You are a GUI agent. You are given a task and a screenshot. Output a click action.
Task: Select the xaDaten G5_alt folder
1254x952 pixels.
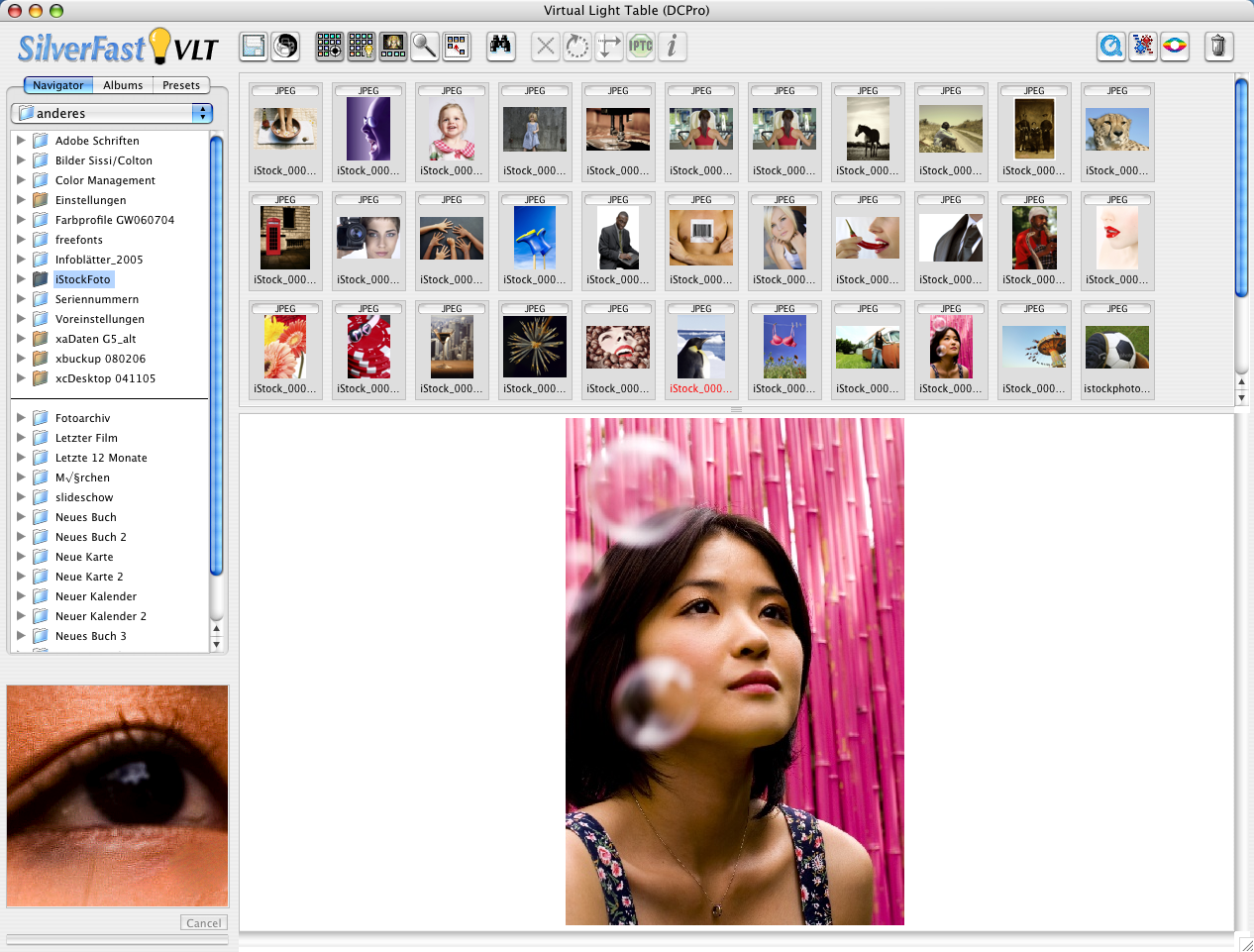96,339
